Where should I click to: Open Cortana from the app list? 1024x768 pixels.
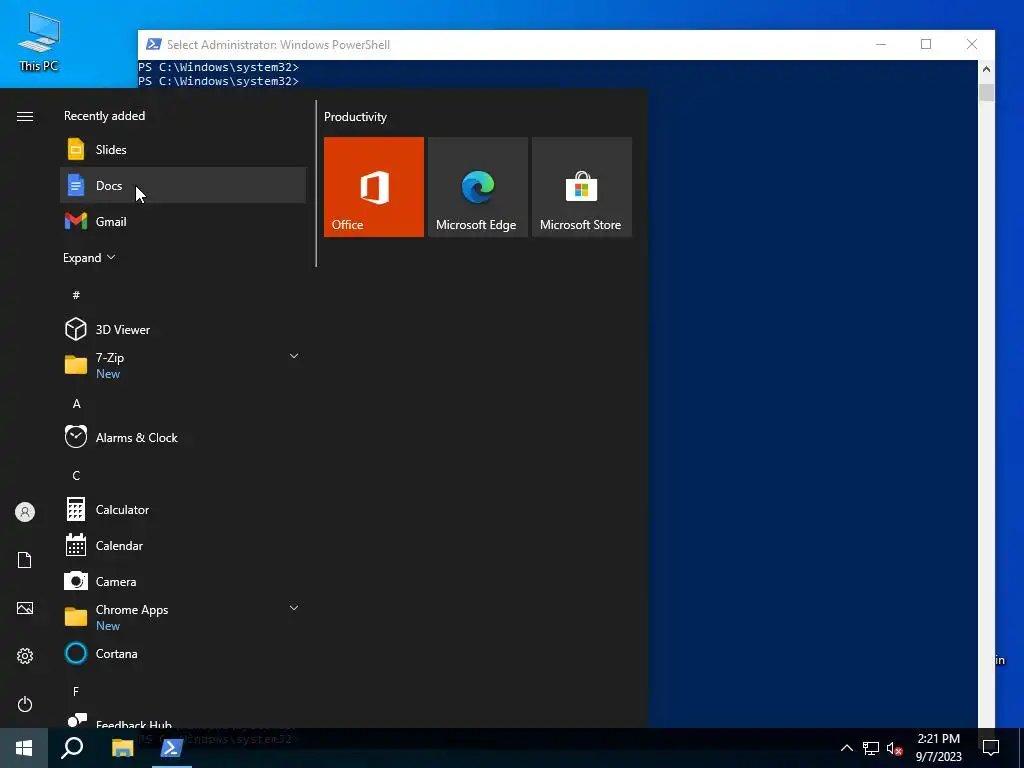pyautogui.click(x=183, y=653)
